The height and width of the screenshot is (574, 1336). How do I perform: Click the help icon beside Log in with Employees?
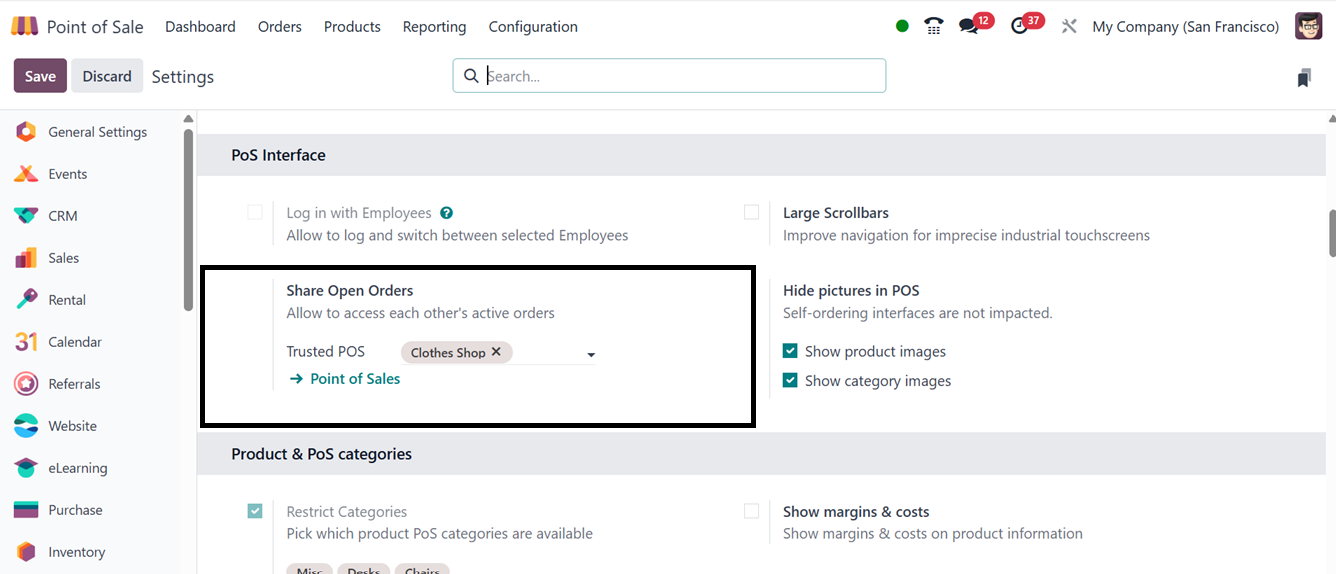pos(447,213)
